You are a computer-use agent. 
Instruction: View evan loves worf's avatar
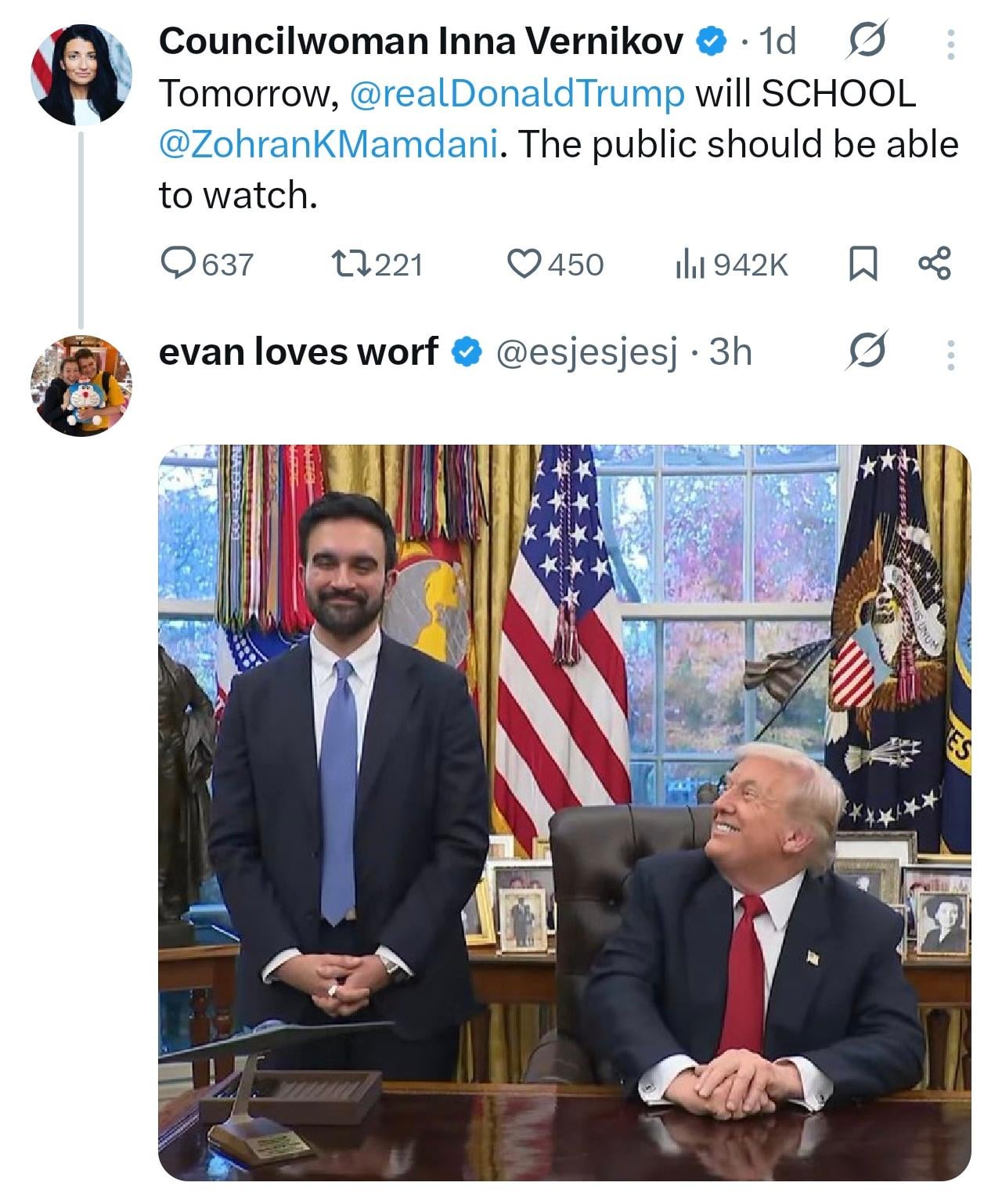coord(81,385)
